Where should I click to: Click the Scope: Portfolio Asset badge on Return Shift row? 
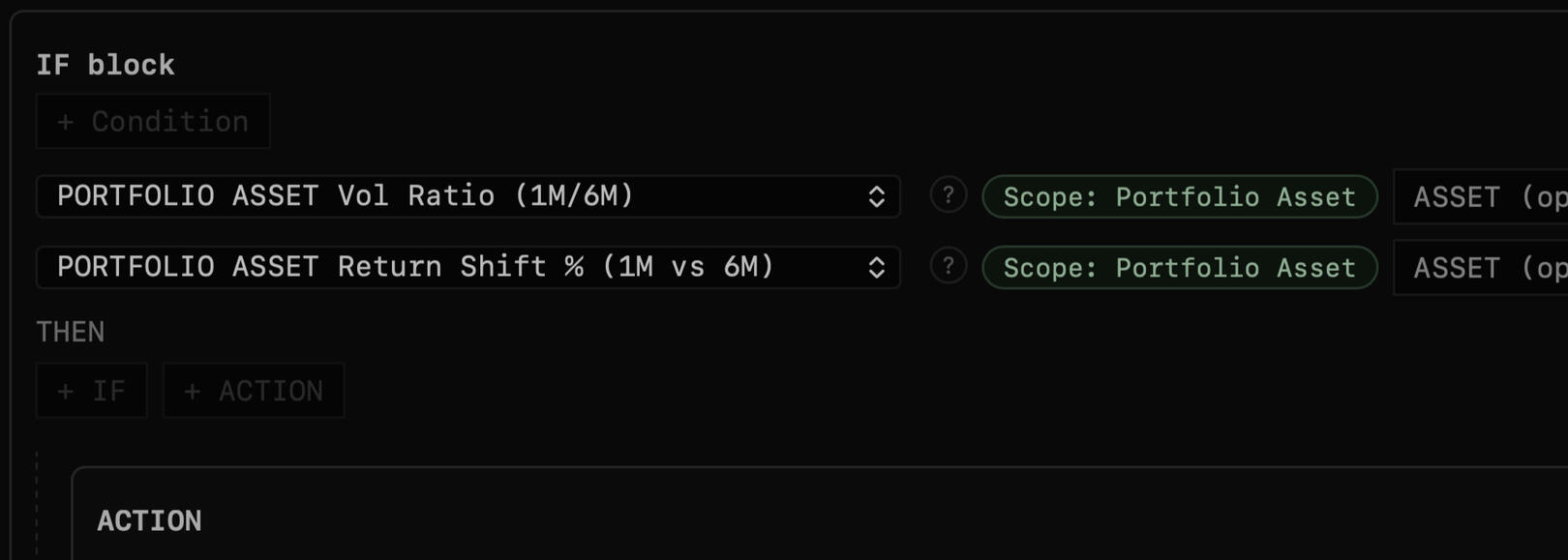(x=1179, y=267)
